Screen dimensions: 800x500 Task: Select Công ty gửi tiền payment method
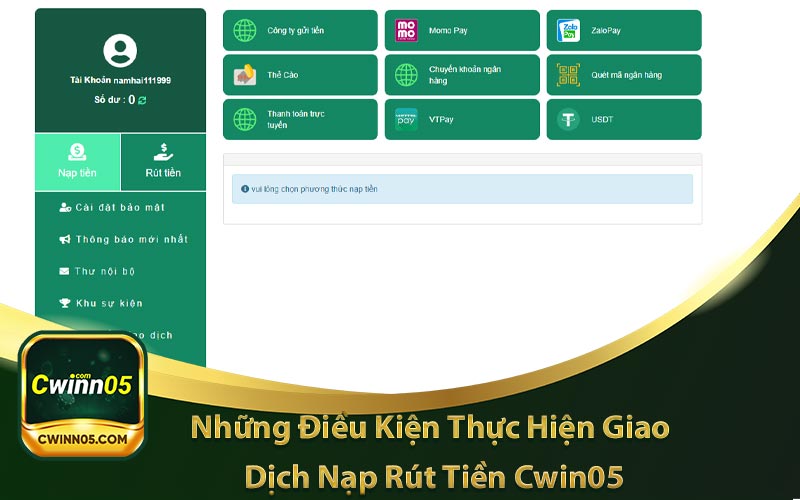[x=300, y=31]
